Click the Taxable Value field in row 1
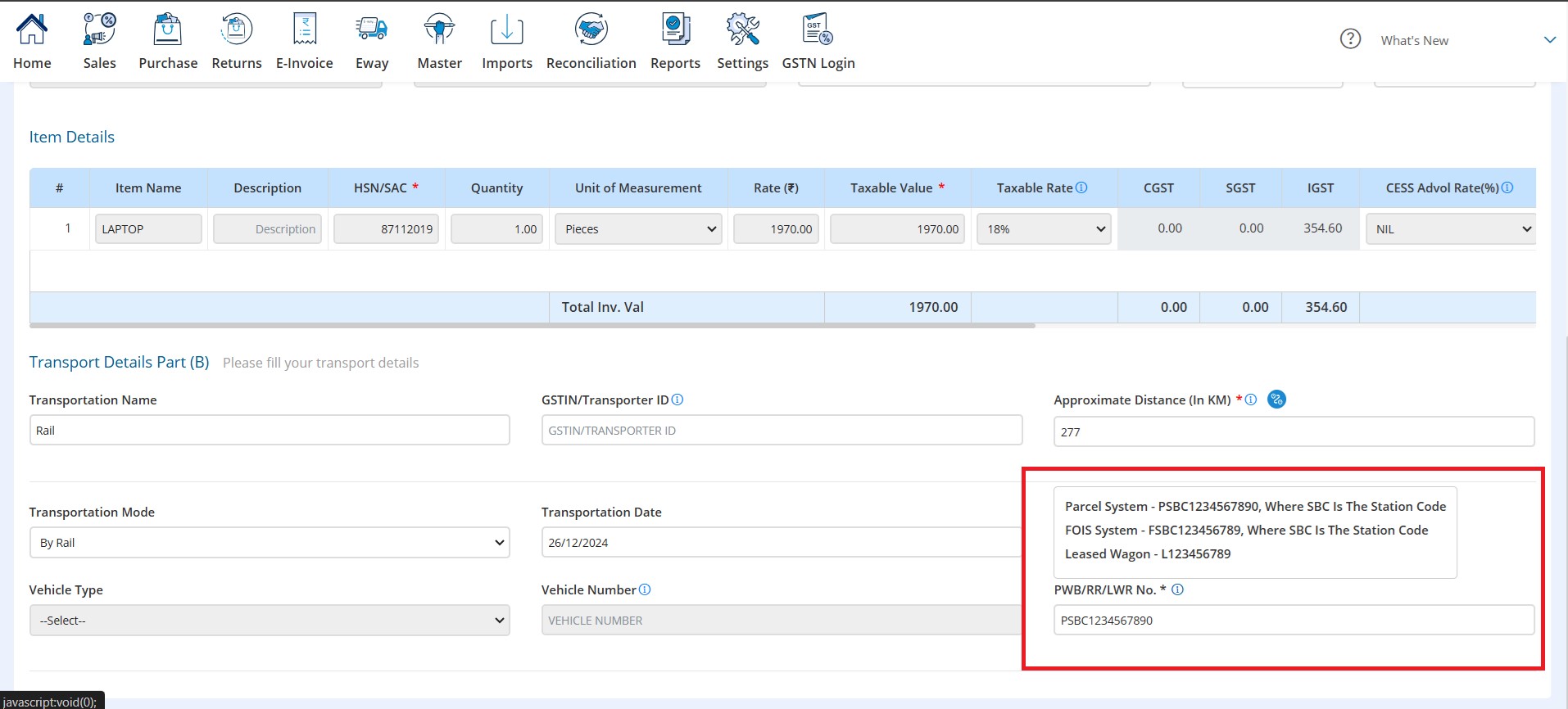The image size is (1568, 709). (897, 229)
